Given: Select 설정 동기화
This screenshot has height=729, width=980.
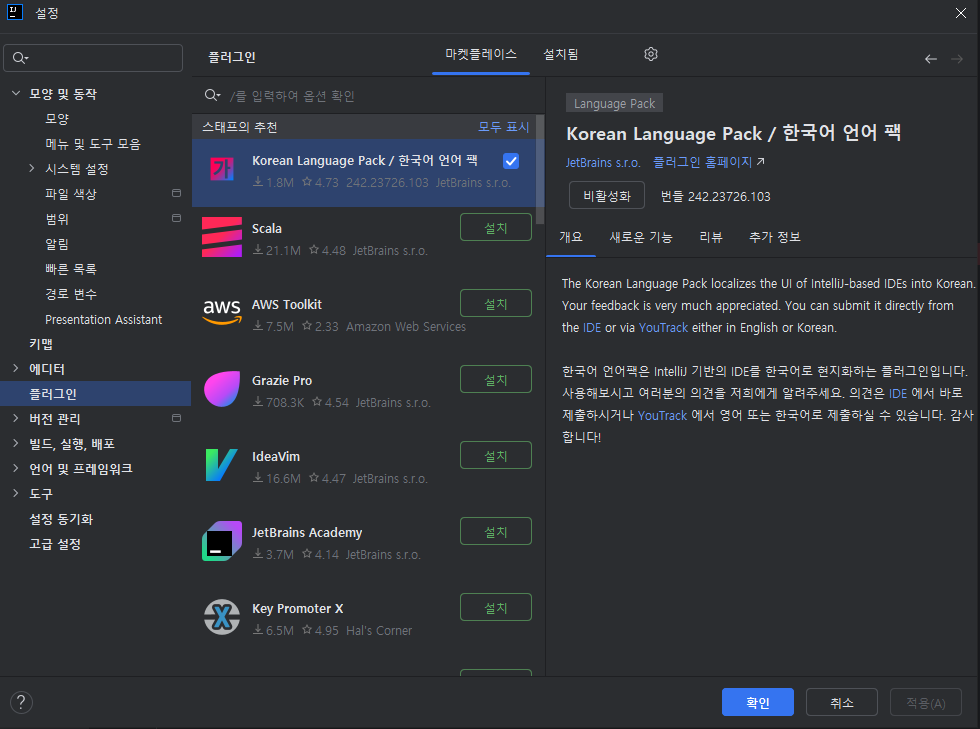Looking at the screenshot, I should 61,518.
